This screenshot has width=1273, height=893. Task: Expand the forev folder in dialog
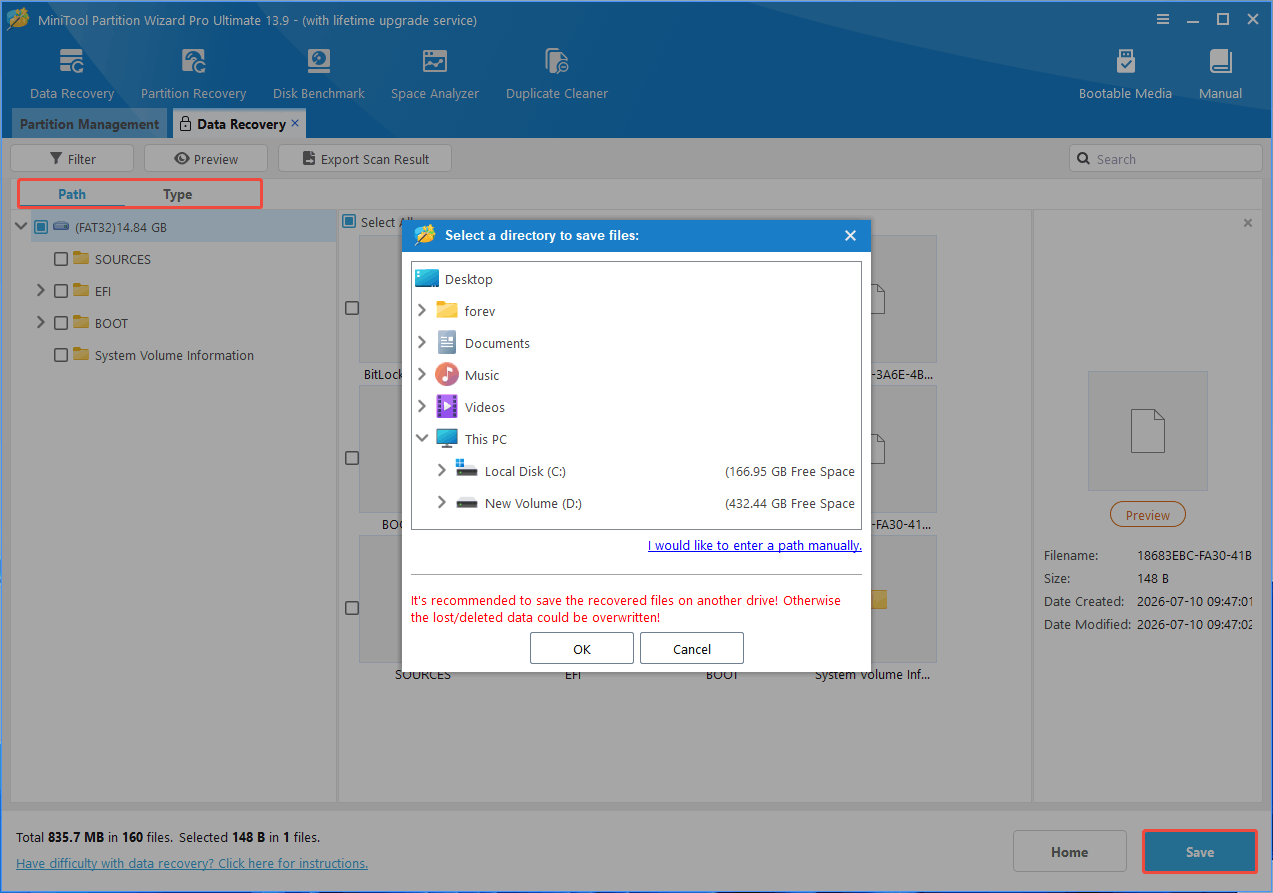(422, 311)
